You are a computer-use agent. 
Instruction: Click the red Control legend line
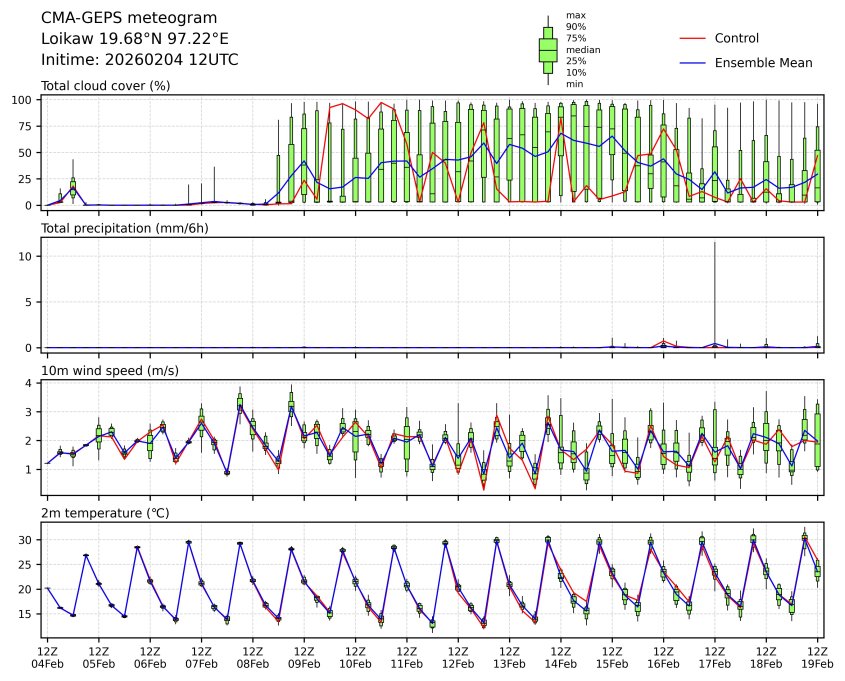693,39
